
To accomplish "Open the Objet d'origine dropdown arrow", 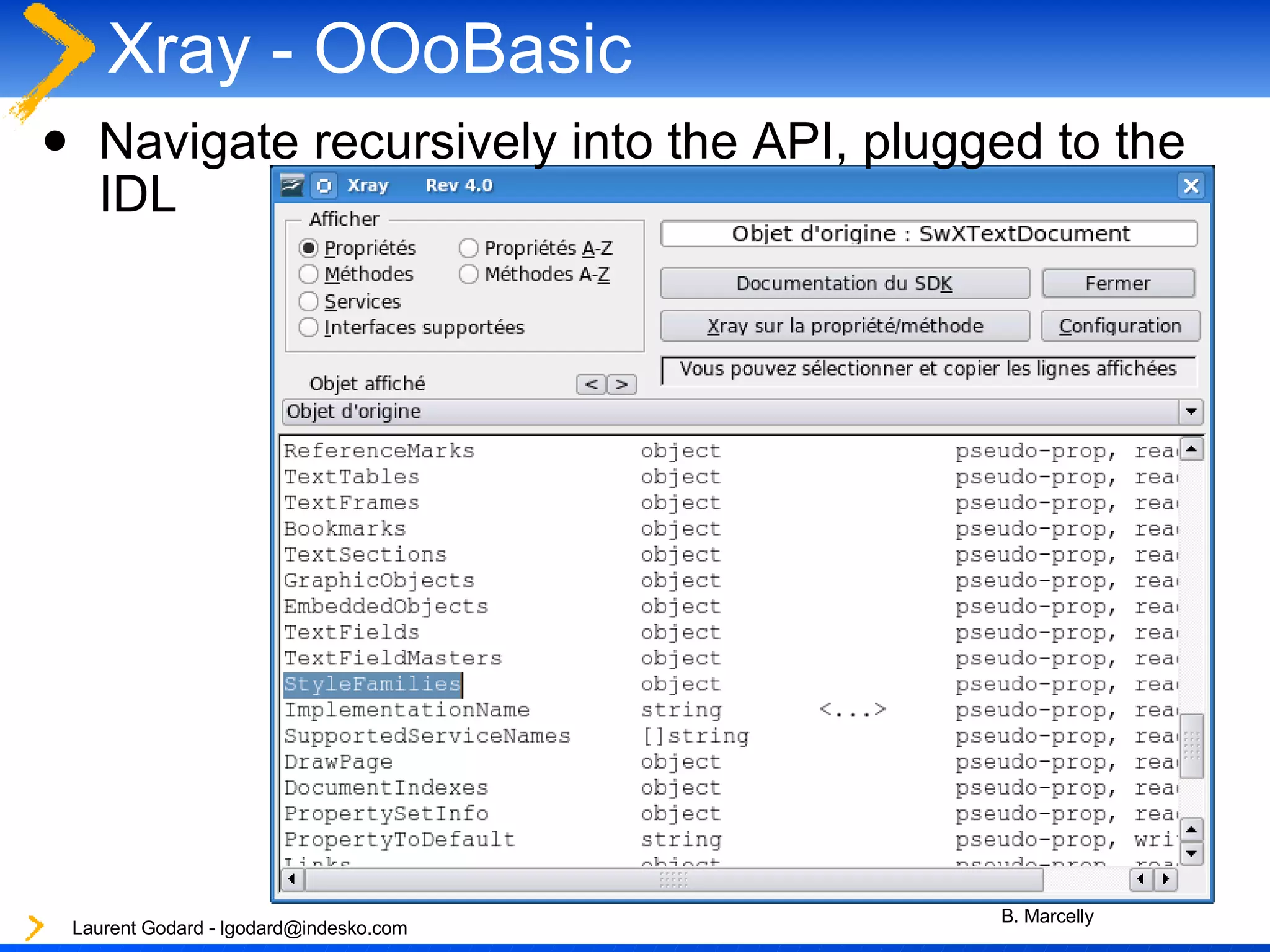I will click(x=1191, y=412).
